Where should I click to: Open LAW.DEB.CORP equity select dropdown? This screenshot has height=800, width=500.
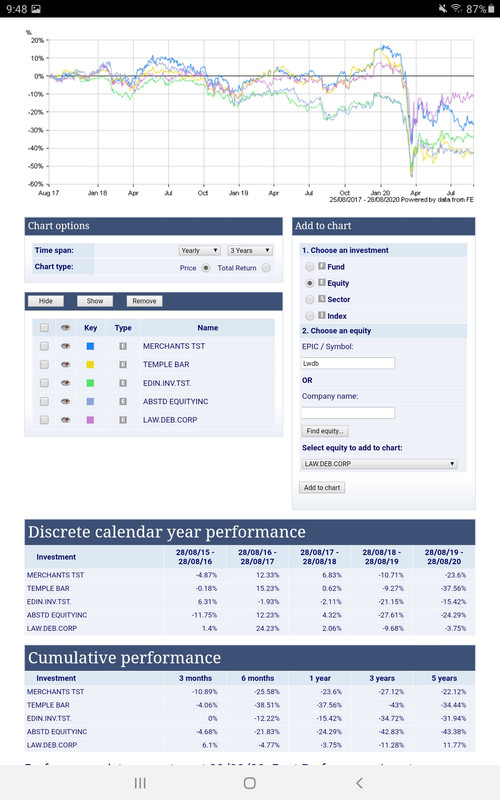[379, 464]
